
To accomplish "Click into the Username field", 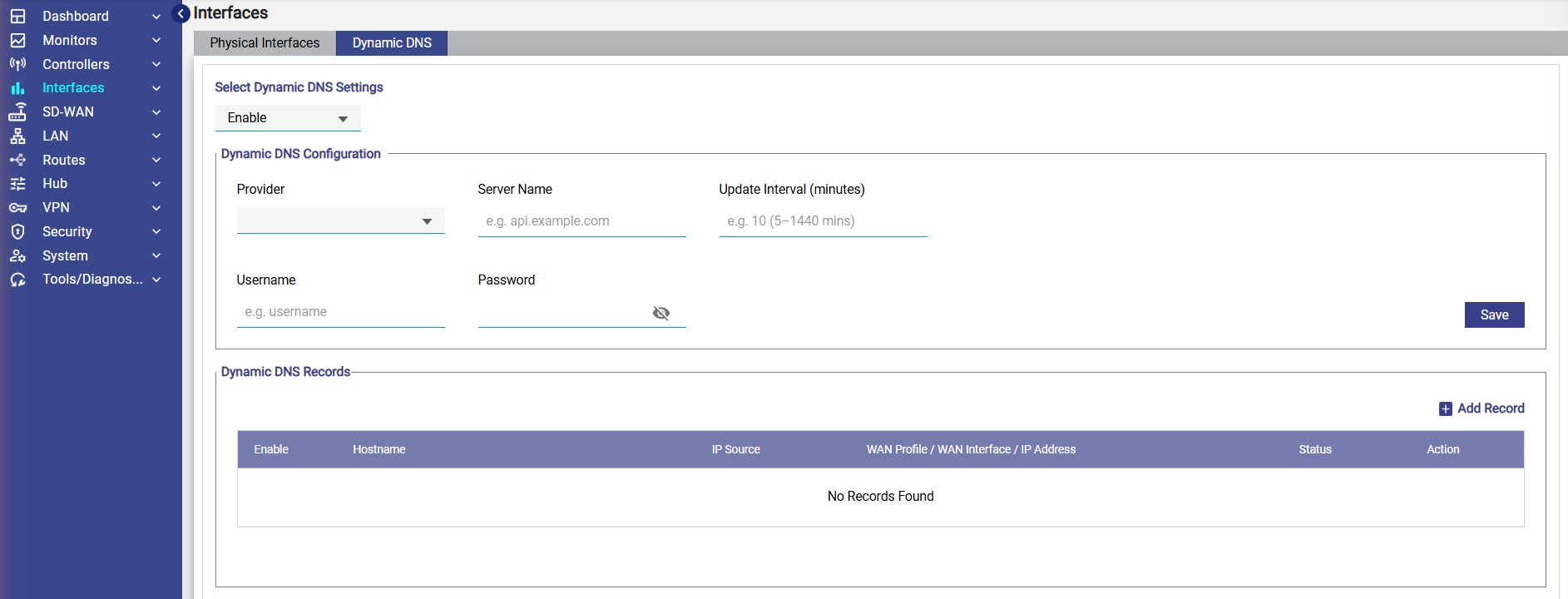I will pyautogui.click(x=341, y=312).
